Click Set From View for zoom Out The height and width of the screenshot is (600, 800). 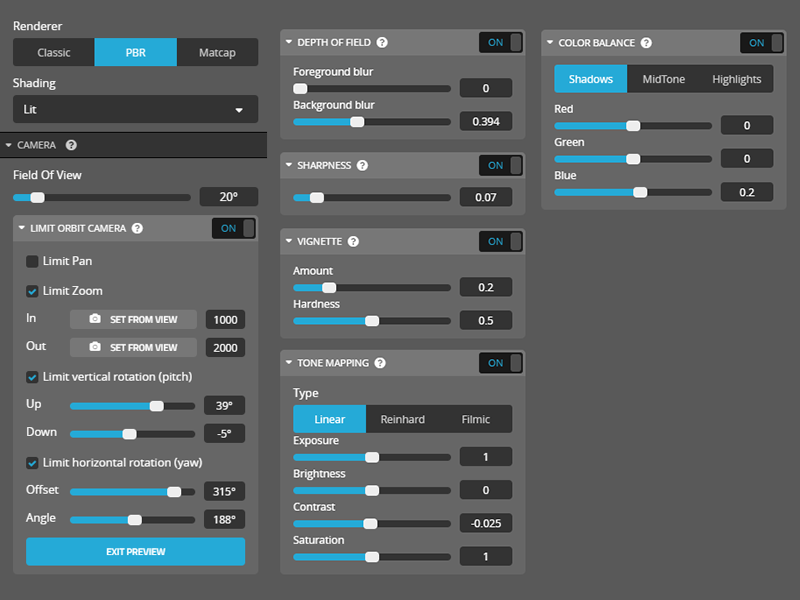click(143, 347)
